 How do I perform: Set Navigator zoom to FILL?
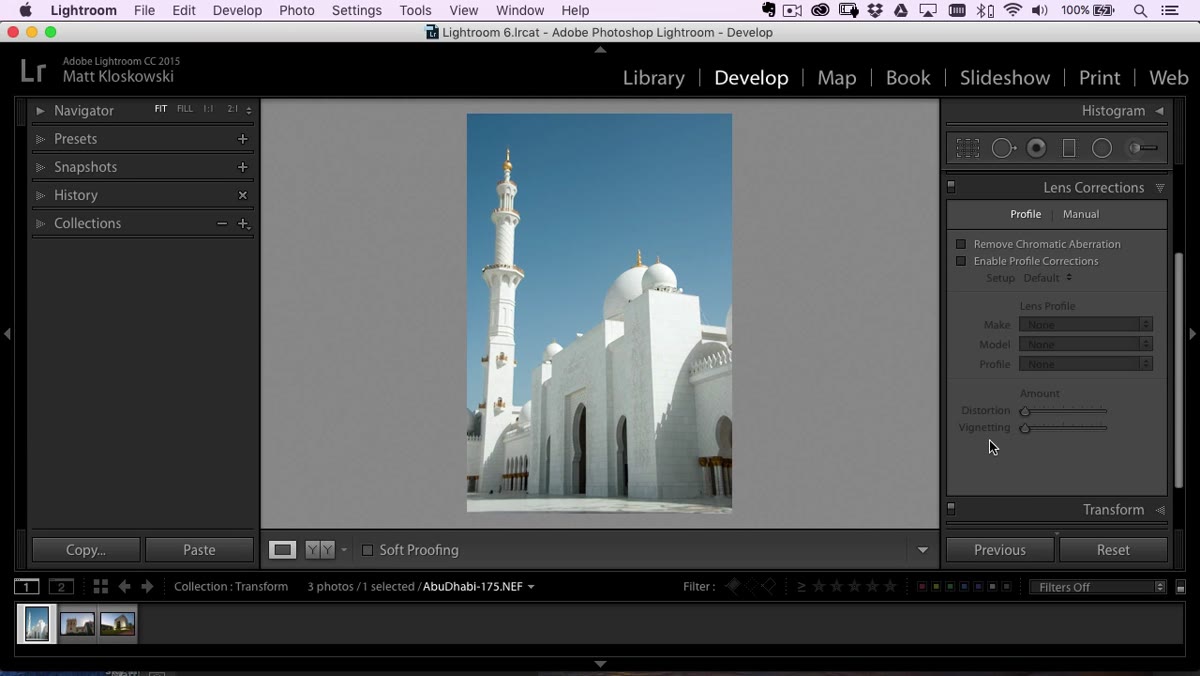(185, 109)
